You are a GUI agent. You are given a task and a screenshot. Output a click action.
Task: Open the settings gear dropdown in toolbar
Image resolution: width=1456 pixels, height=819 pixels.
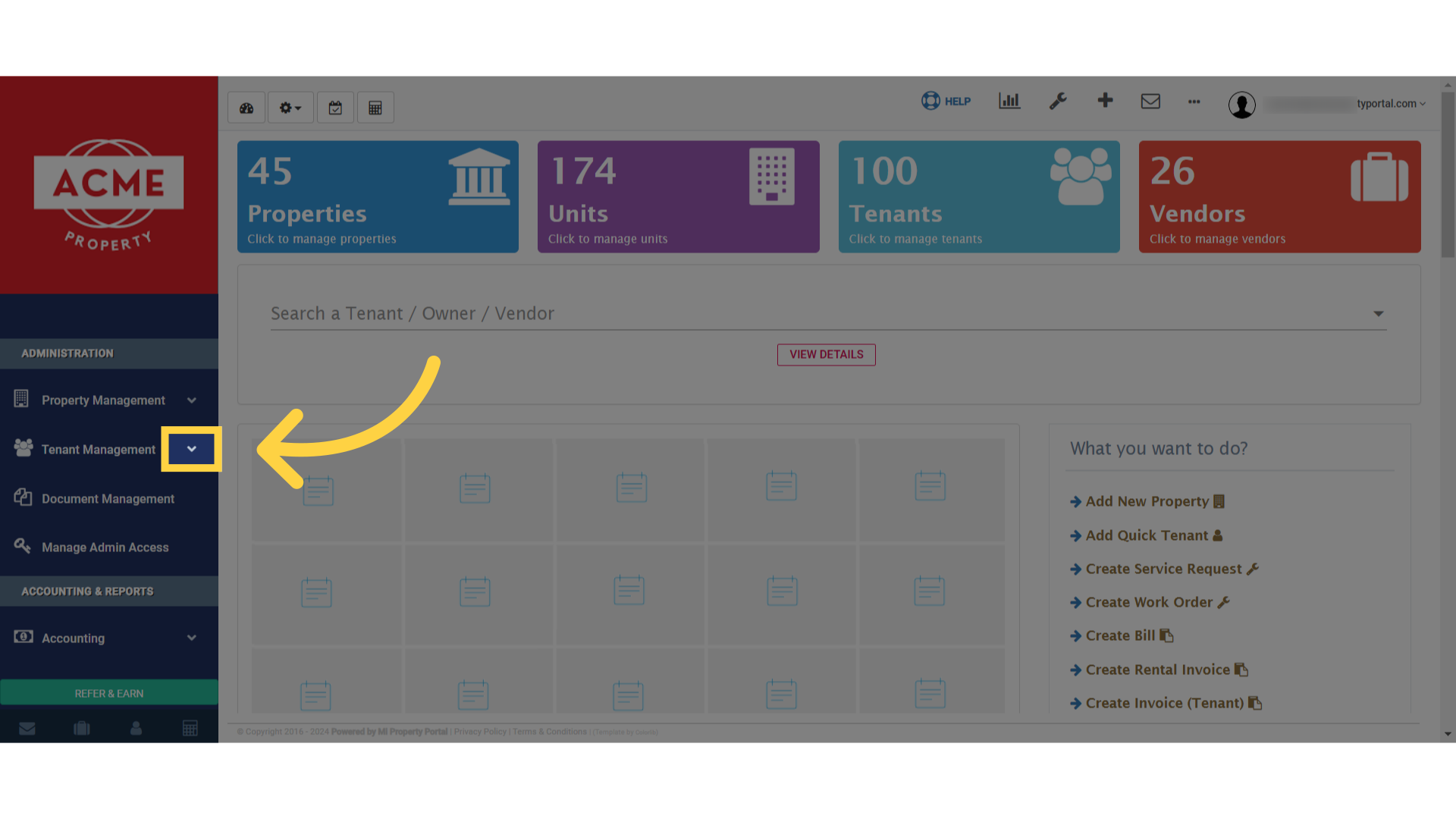point(290,108)
